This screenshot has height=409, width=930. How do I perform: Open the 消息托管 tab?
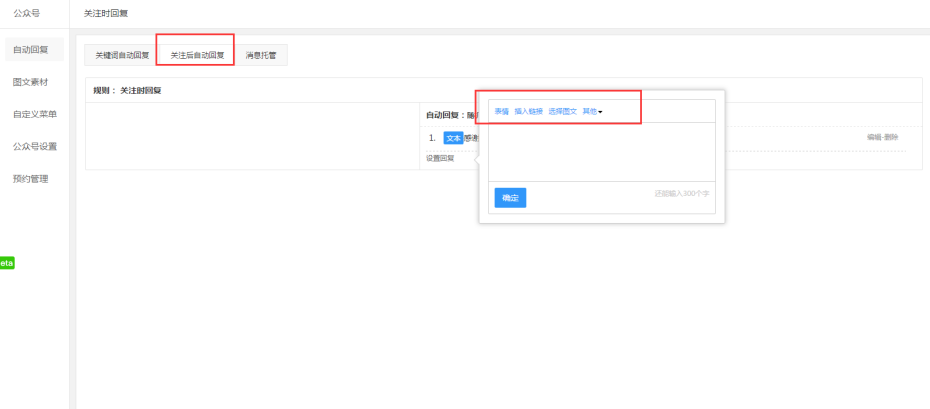pyautogui.click(x=261, y=55)
